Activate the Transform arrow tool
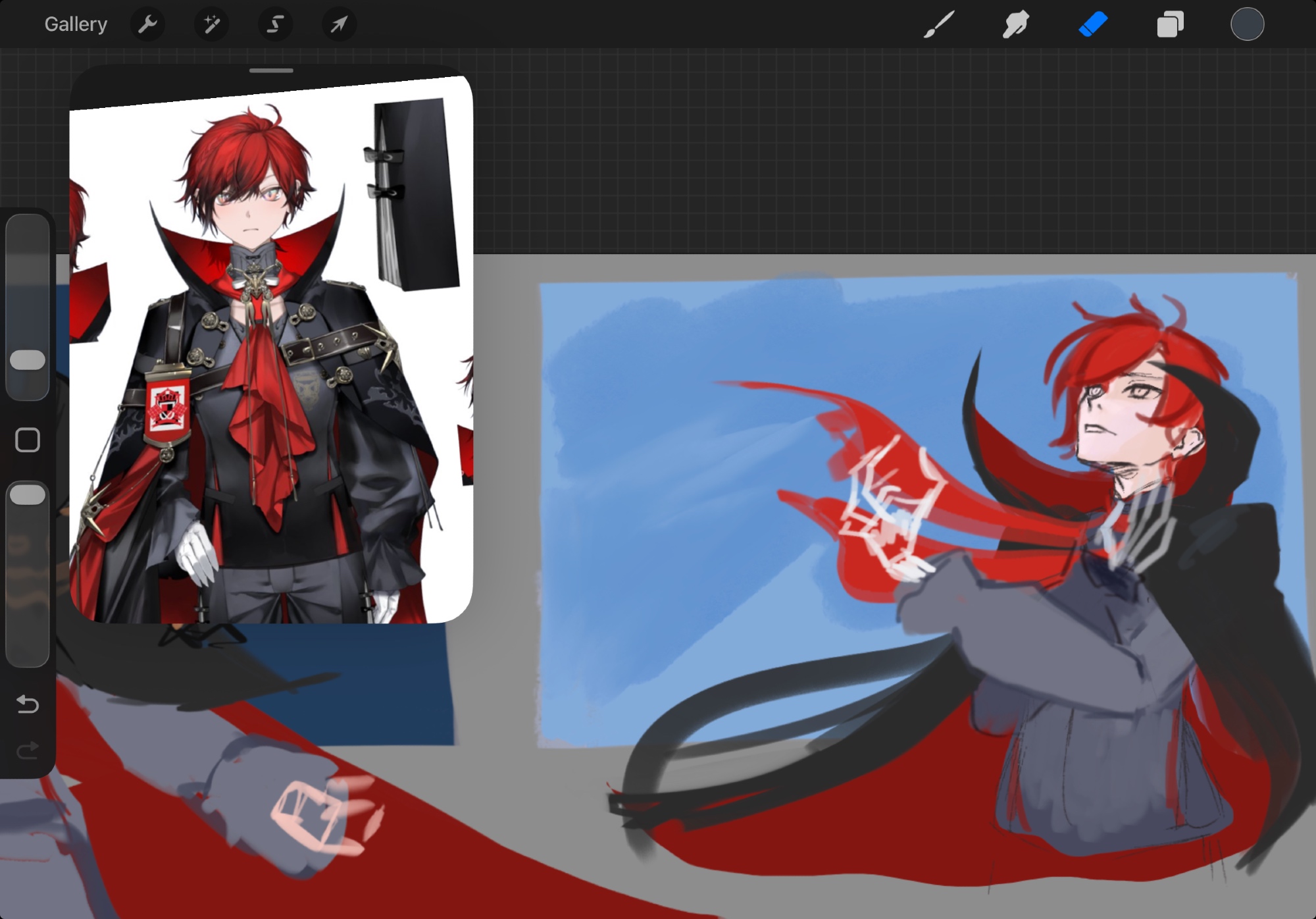 (x=339, y=25)
